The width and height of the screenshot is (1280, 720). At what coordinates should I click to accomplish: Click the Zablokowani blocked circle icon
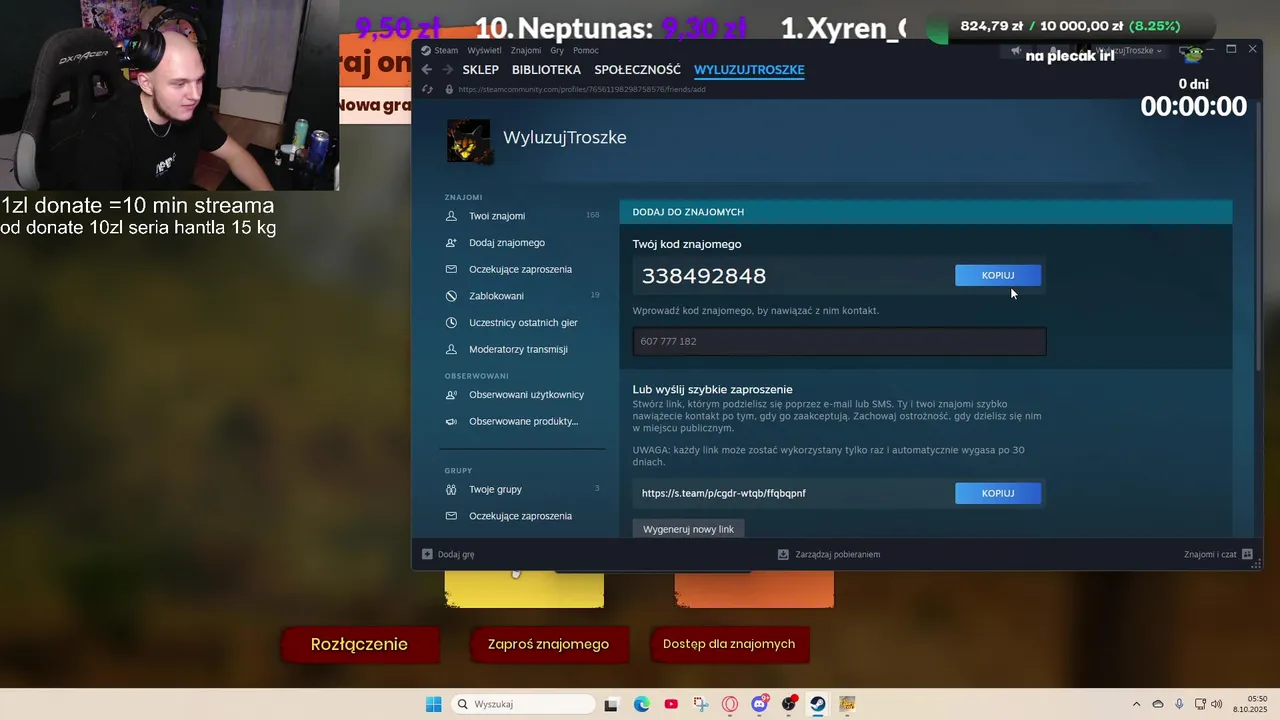coord(451,296)
